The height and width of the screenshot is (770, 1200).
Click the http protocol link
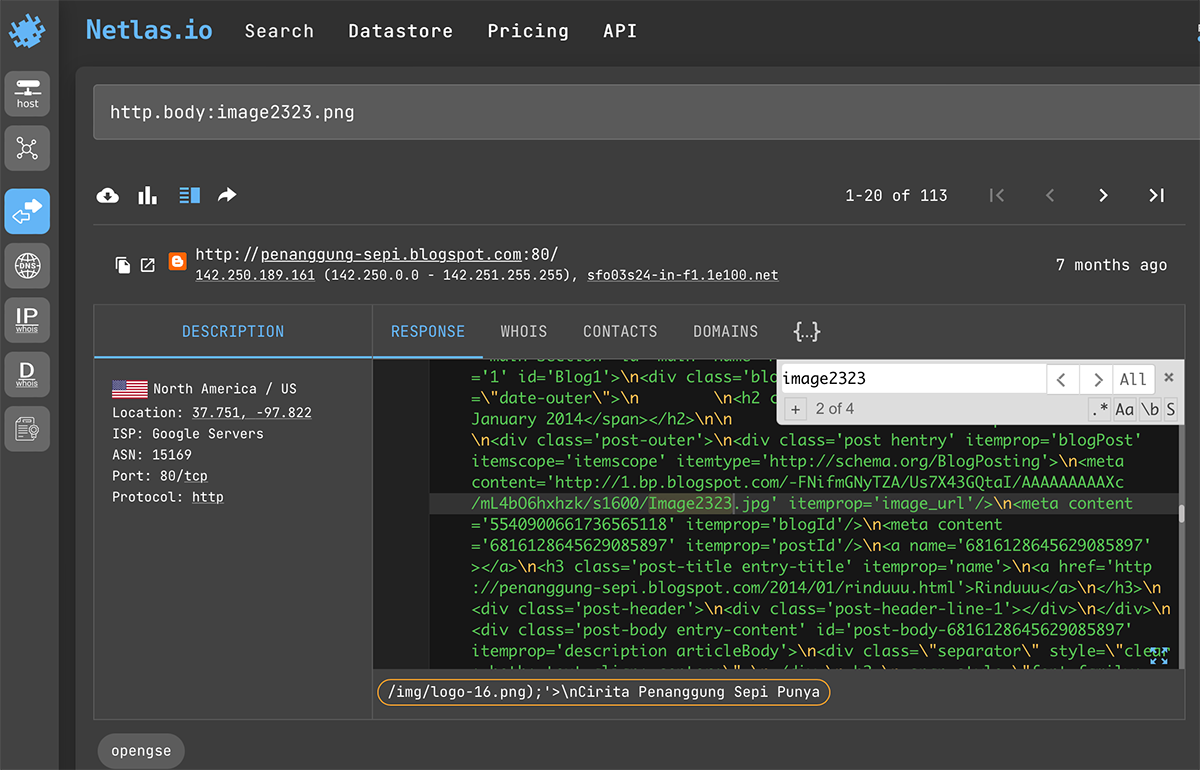pyautogui.click(x=208, y=497)
